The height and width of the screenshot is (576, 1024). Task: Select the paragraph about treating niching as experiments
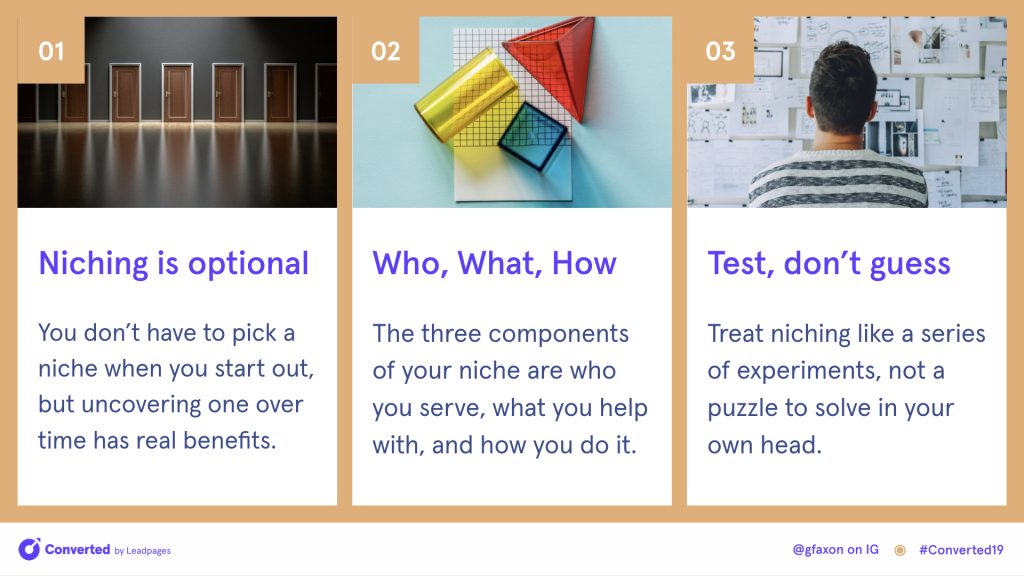click(x=846, y=389)
